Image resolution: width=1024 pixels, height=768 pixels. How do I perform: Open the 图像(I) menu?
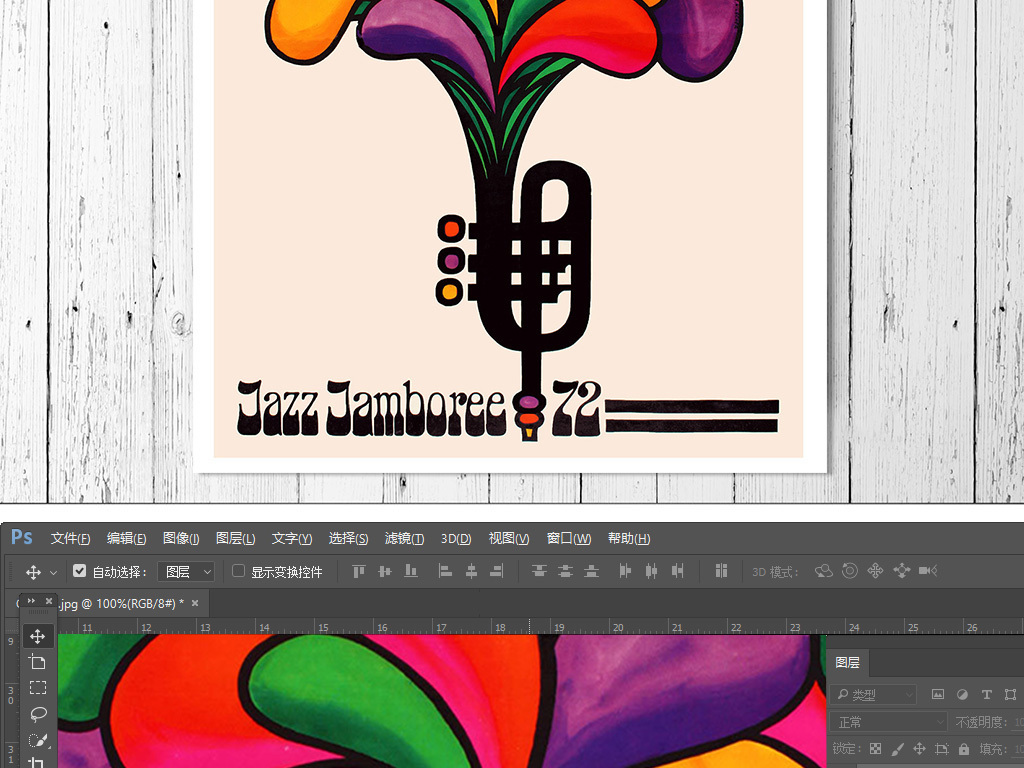pyautogui.click(x=181, y=538)
